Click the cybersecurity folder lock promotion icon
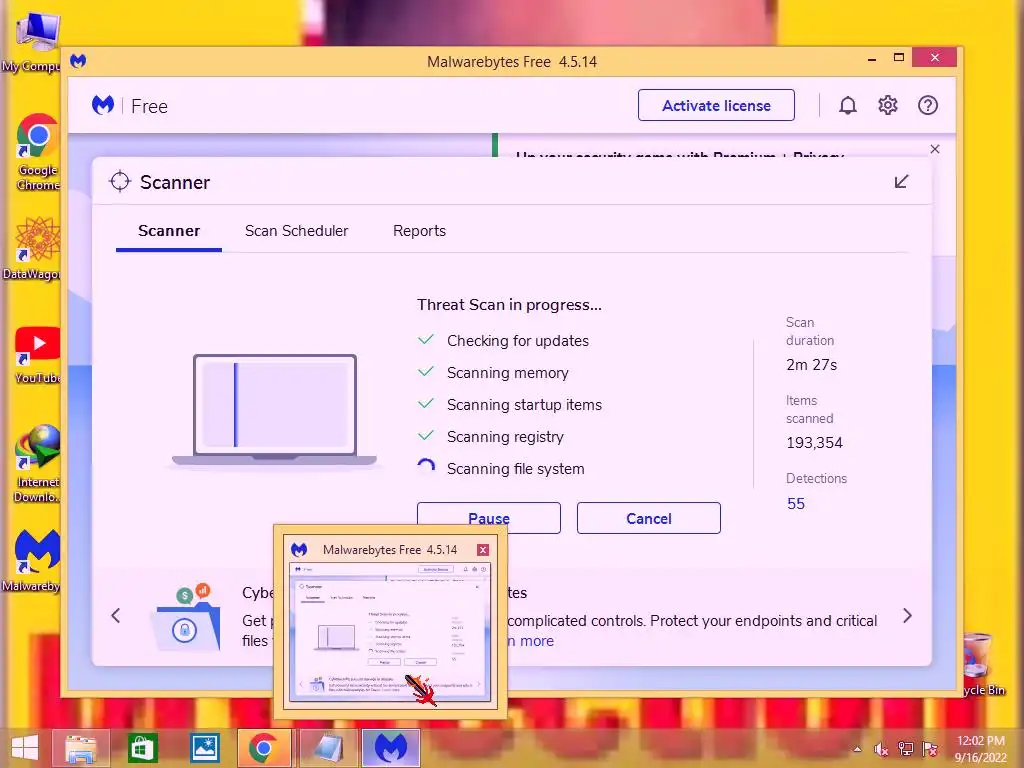The image size is (1024, 768). coord(185,618)
